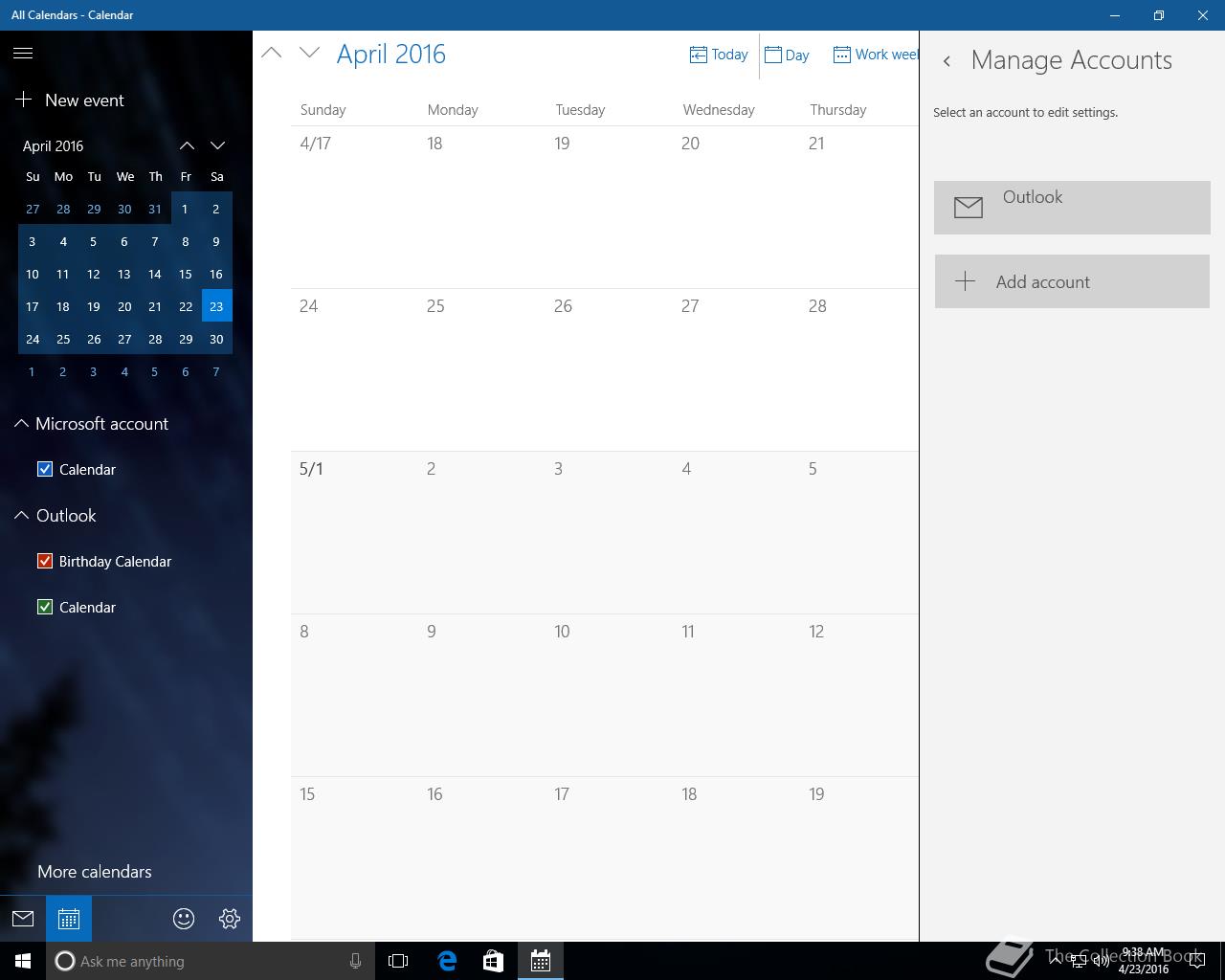
Task: Create a New event
Action: click(69, 100)
